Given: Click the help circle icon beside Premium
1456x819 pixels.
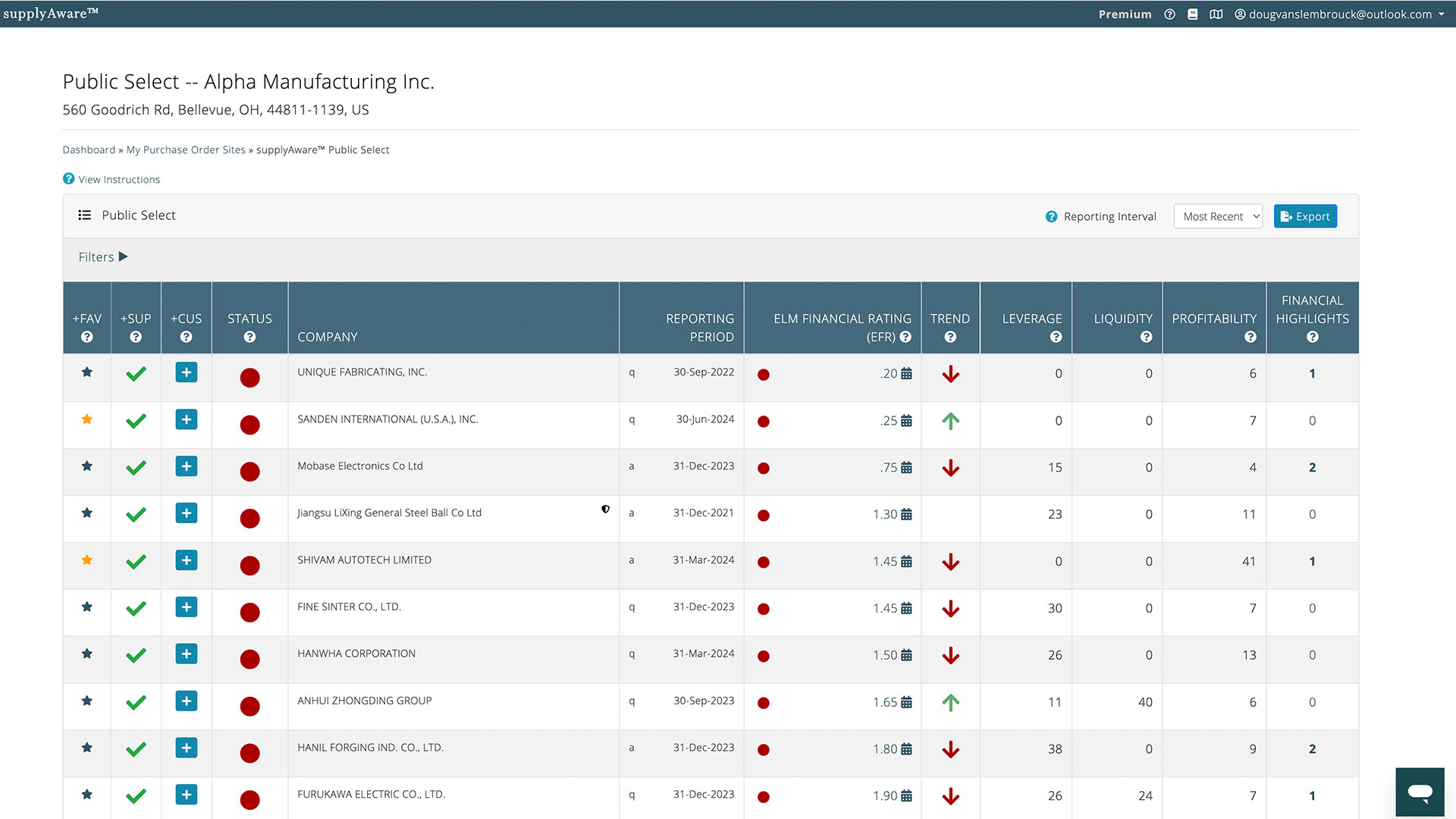Looking at the screenshot, I should click(1169, 14).
